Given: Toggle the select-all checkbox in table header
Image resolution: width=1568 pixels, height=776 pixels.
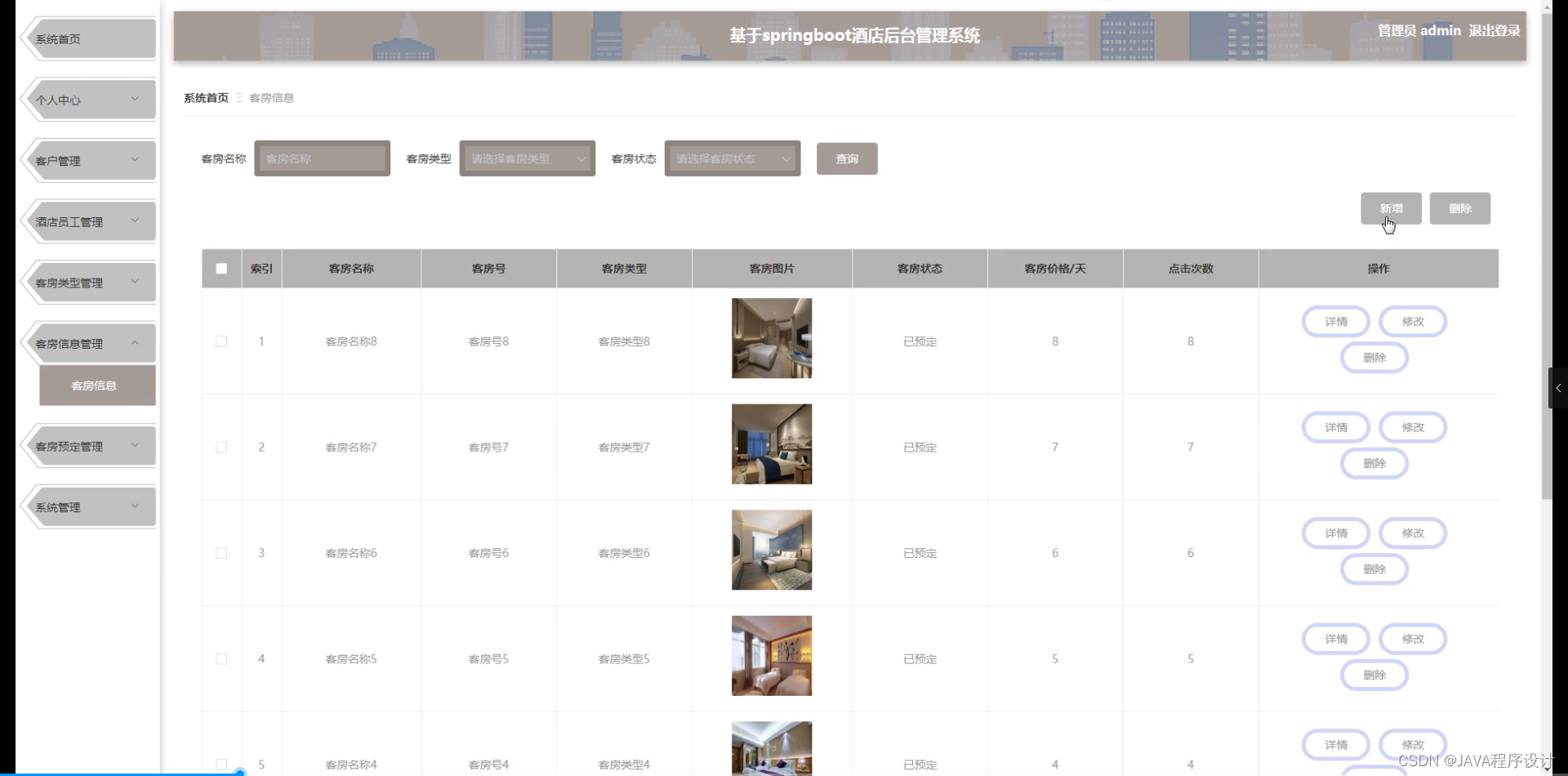Looking at the screenshot, I should [221, 268].
